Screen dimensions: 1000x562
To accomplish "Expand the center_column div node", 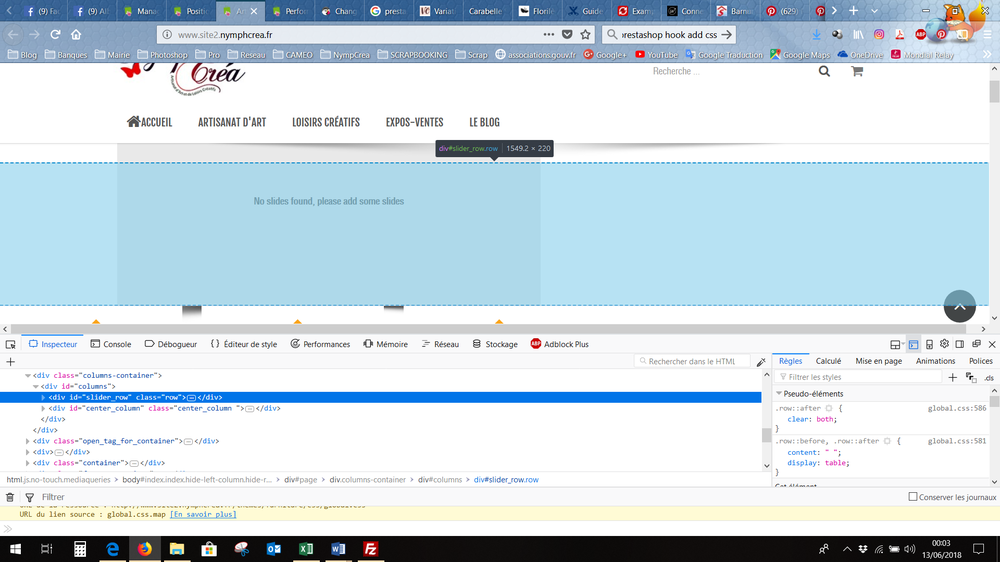I will click(43, 408).
